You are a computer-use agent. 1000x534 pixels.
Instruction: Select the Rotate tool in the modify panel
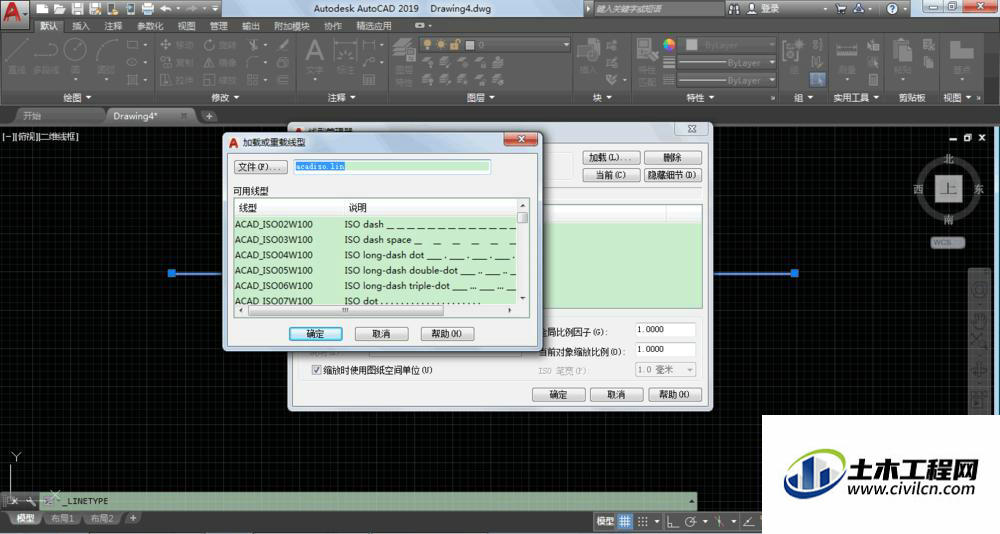pos(221,45)
